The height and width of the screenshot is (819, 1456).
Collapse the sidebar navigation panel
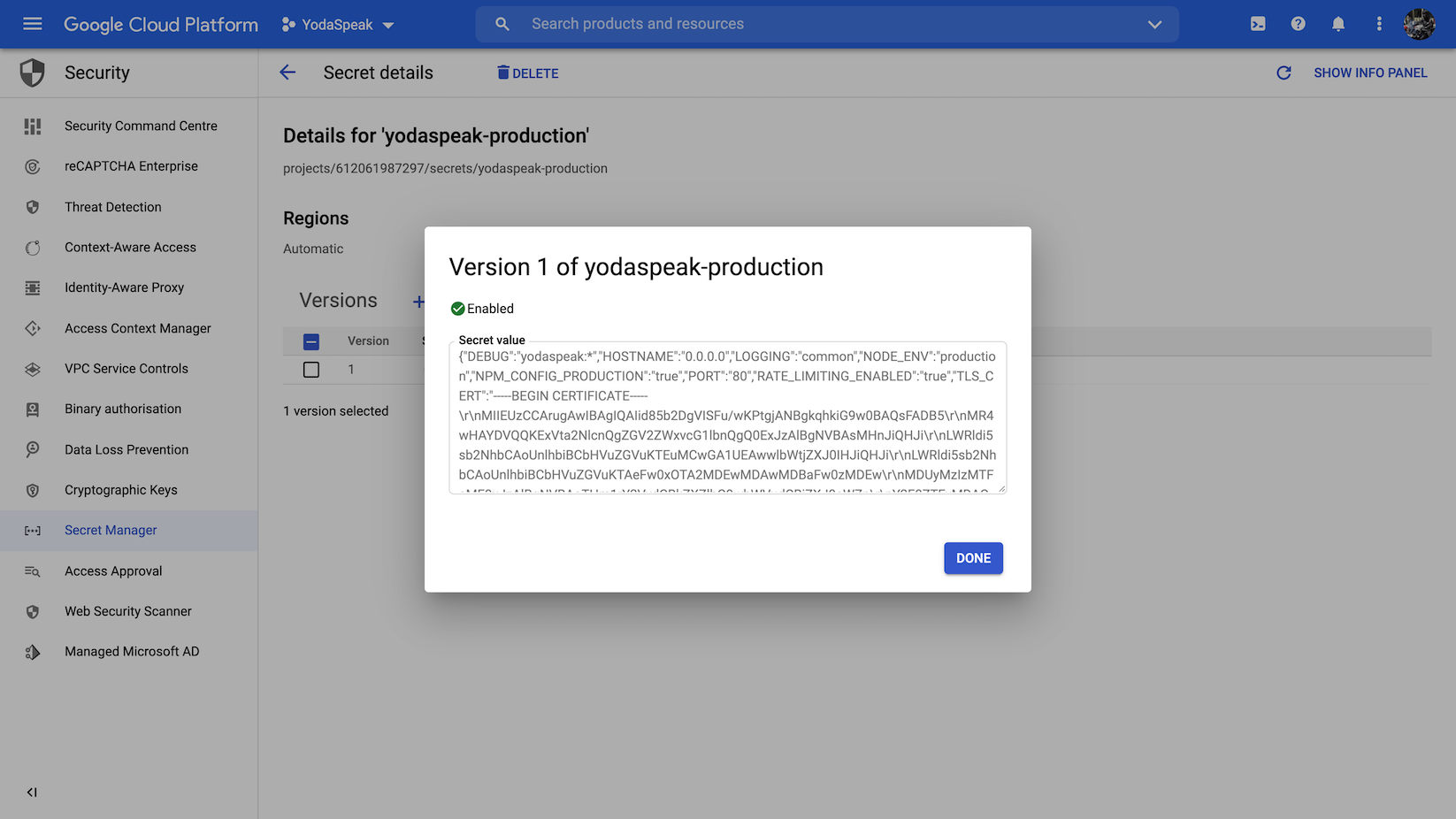pyautogui.click(x=32, y=792)
